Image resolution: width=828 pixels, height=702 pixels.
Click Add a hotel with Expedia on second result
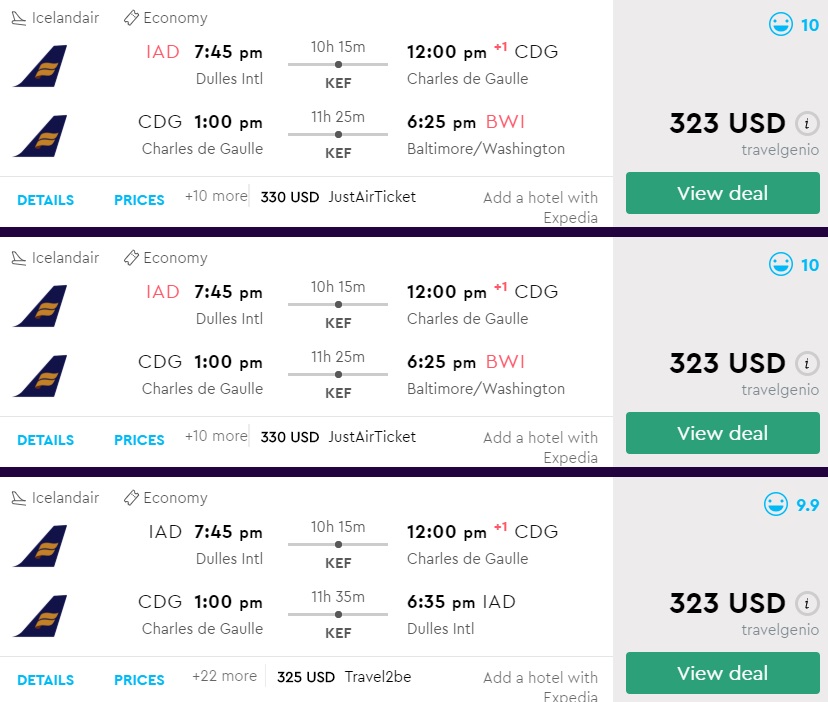pos(540,447)
